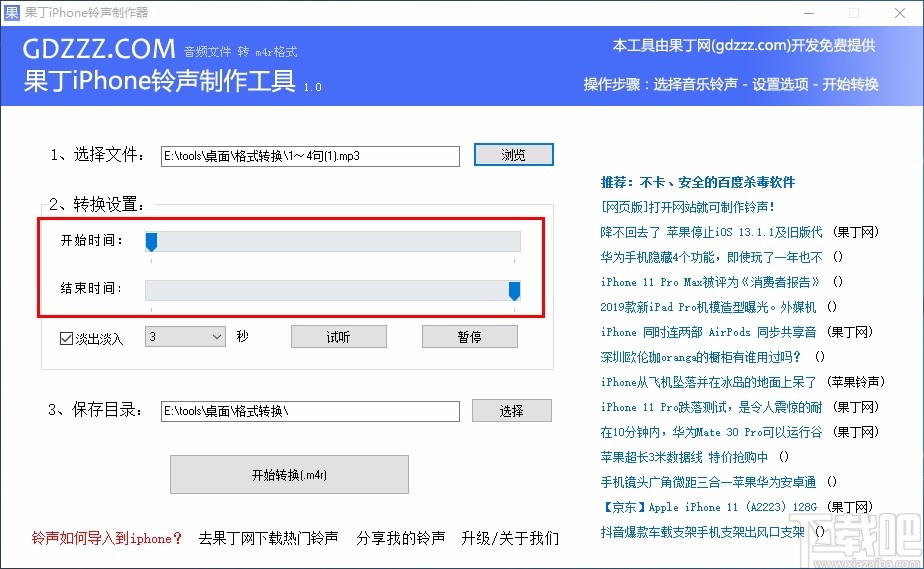
Task: Click the 暂停 pause button
Action: point(470,337)
